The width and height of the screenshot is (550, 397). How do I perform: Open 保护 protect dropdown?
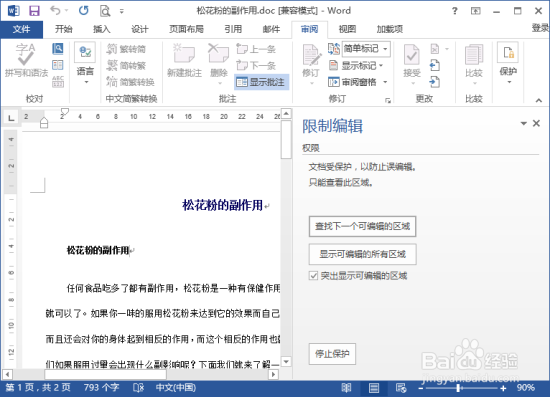pyautogui.click(x=508, y=63)
